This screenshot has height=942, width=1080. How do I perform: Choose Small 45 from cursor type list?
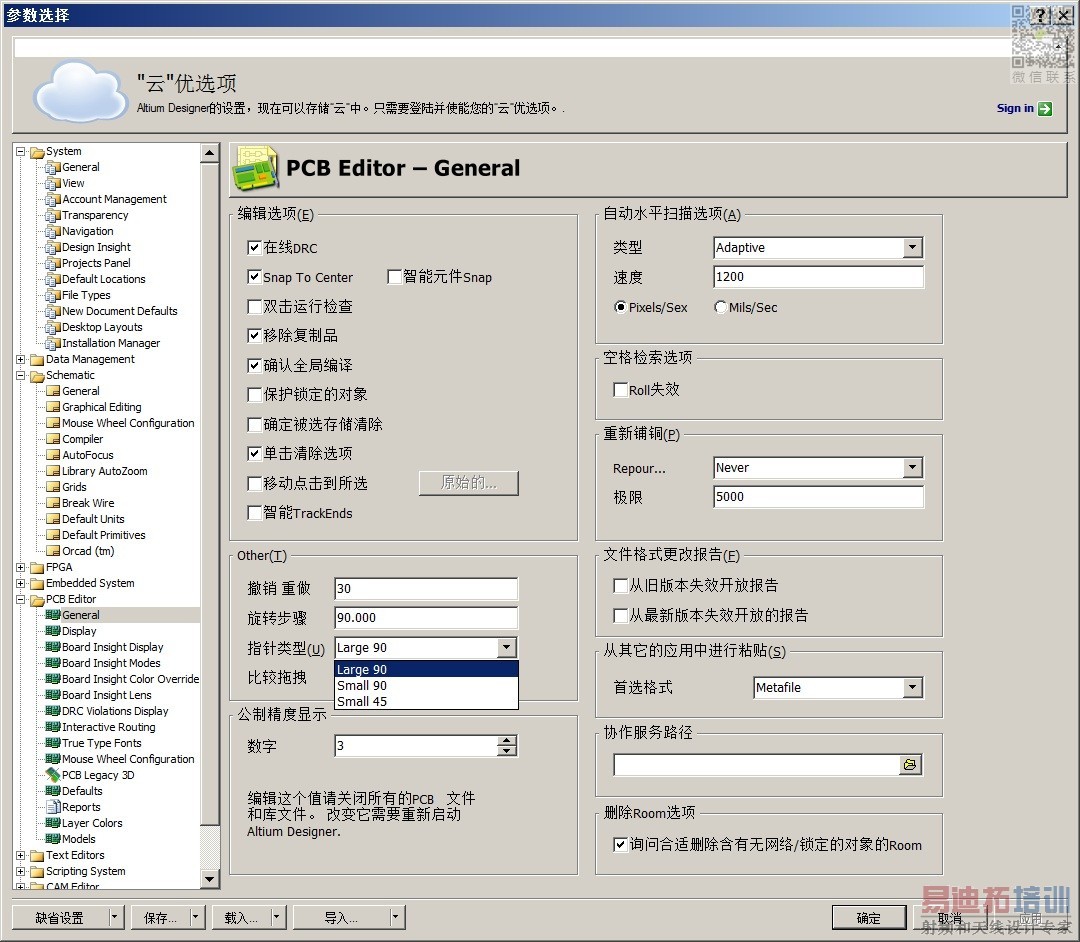[x=426, y=702]
